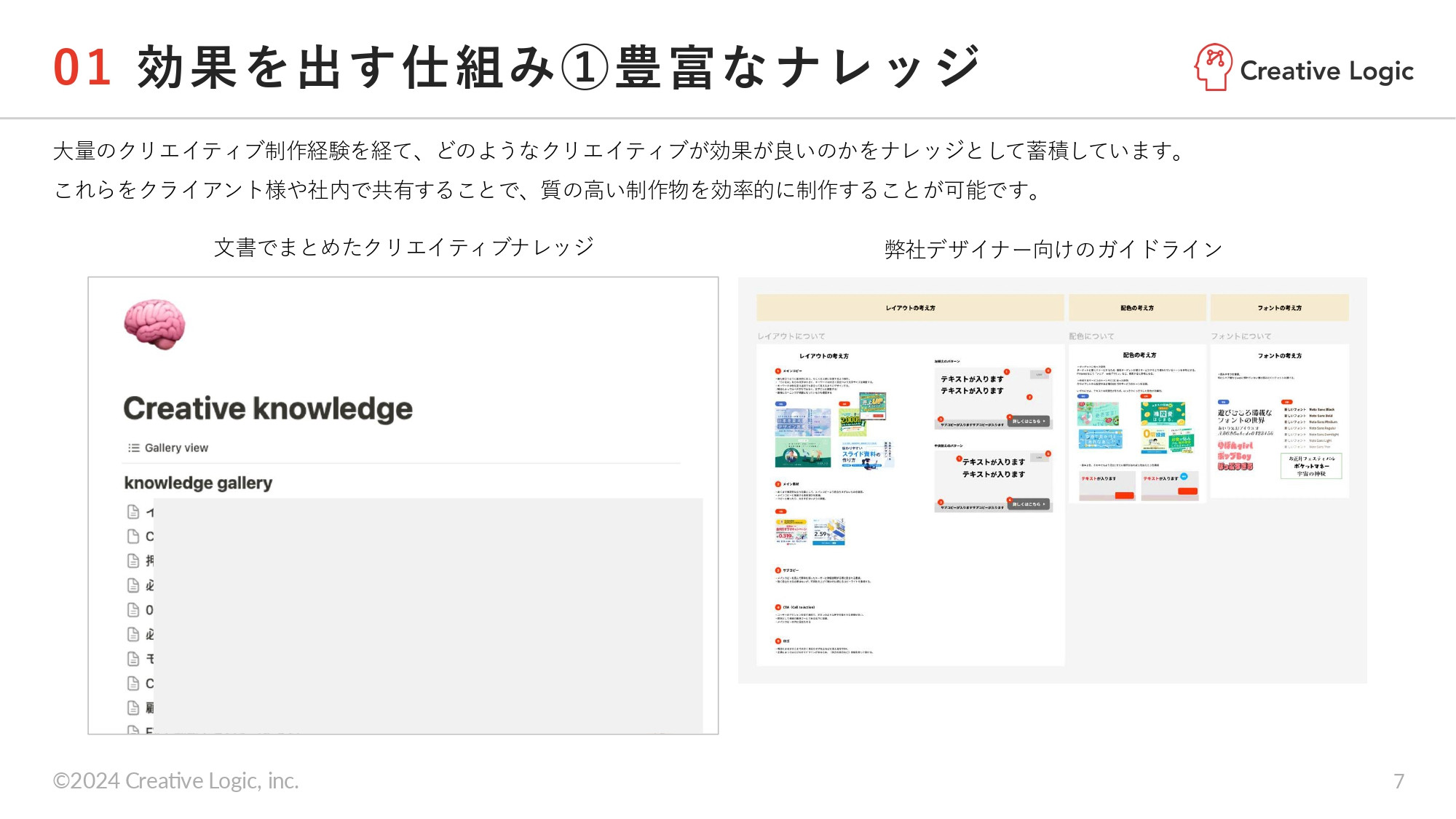Switch to the 配色の考え方 tab
The height and width of the screenshot is (819, 1456).
pyautogui.click(x=1137, y=308)
